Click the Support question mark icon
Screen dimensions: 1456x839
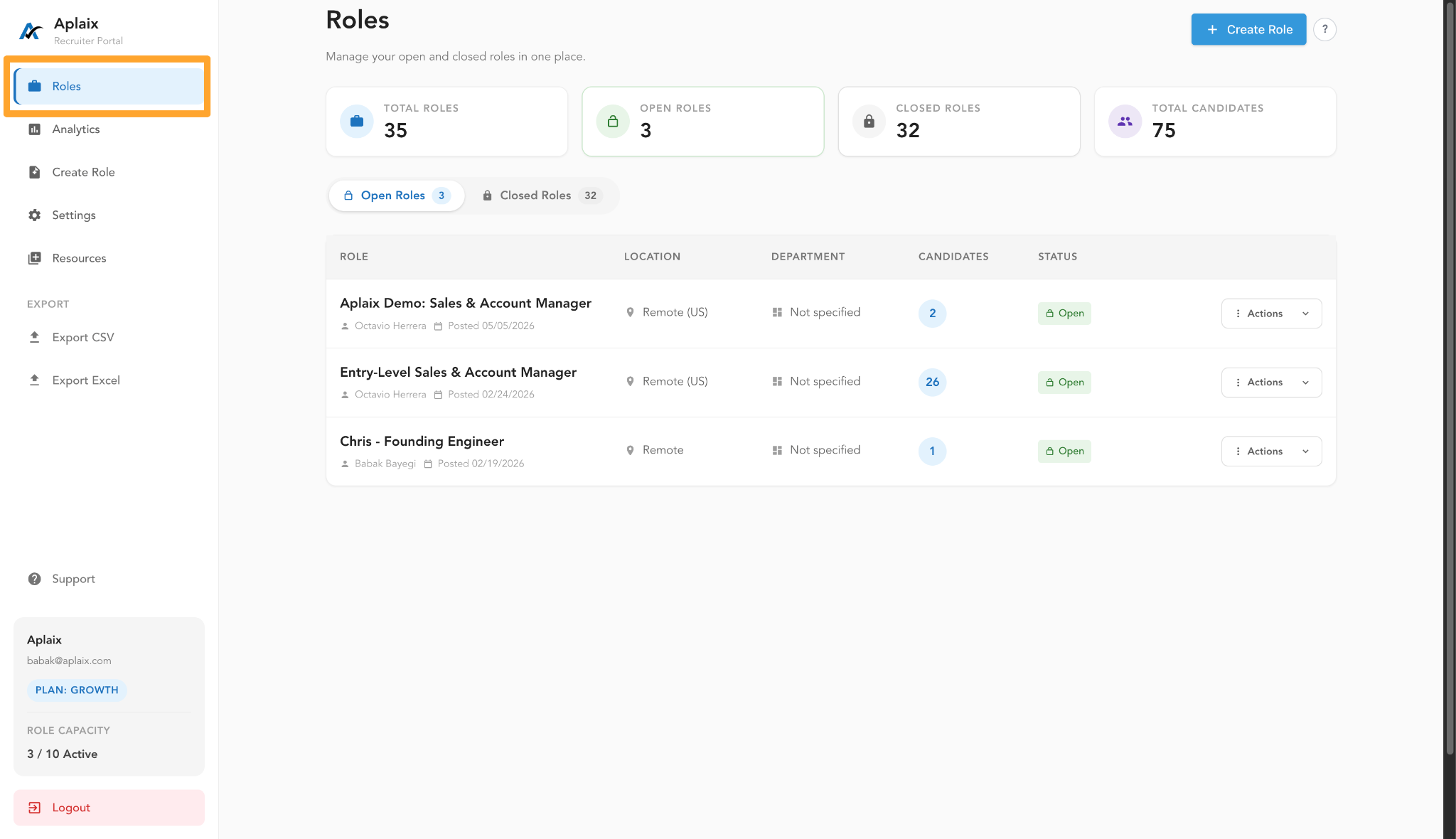(x=34, y=579)
